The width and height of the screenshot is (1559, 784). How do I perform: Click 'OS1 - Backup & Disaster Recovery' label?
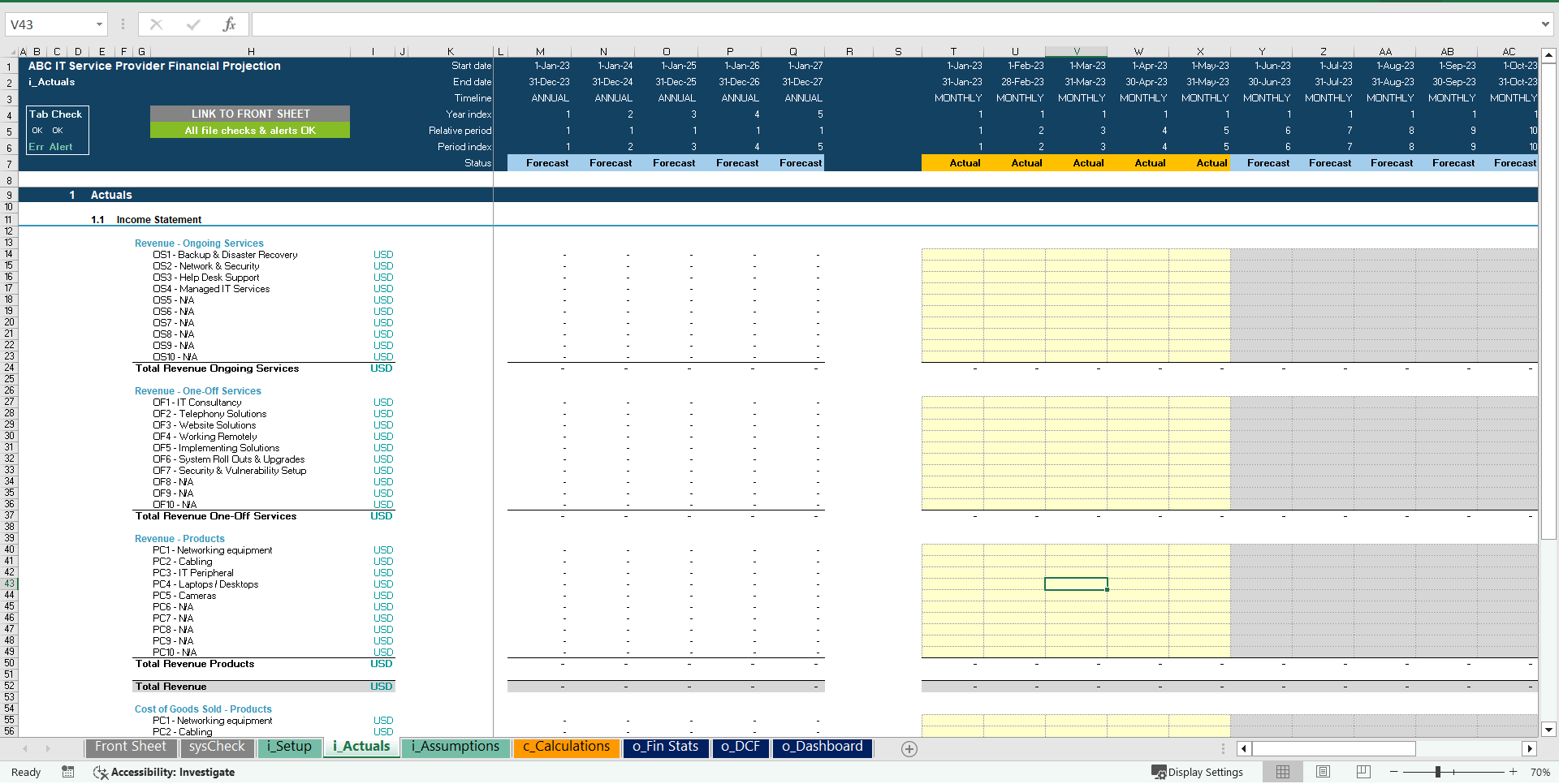pyautogui.click(x=225, y=255)
